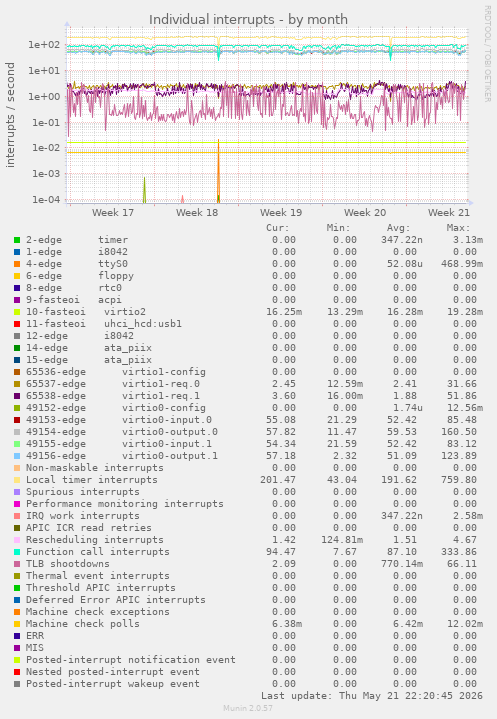This screenshot has width=497, height=719.
Task: Click the Week 20 x-axis label
Action: tap(365, 213)
